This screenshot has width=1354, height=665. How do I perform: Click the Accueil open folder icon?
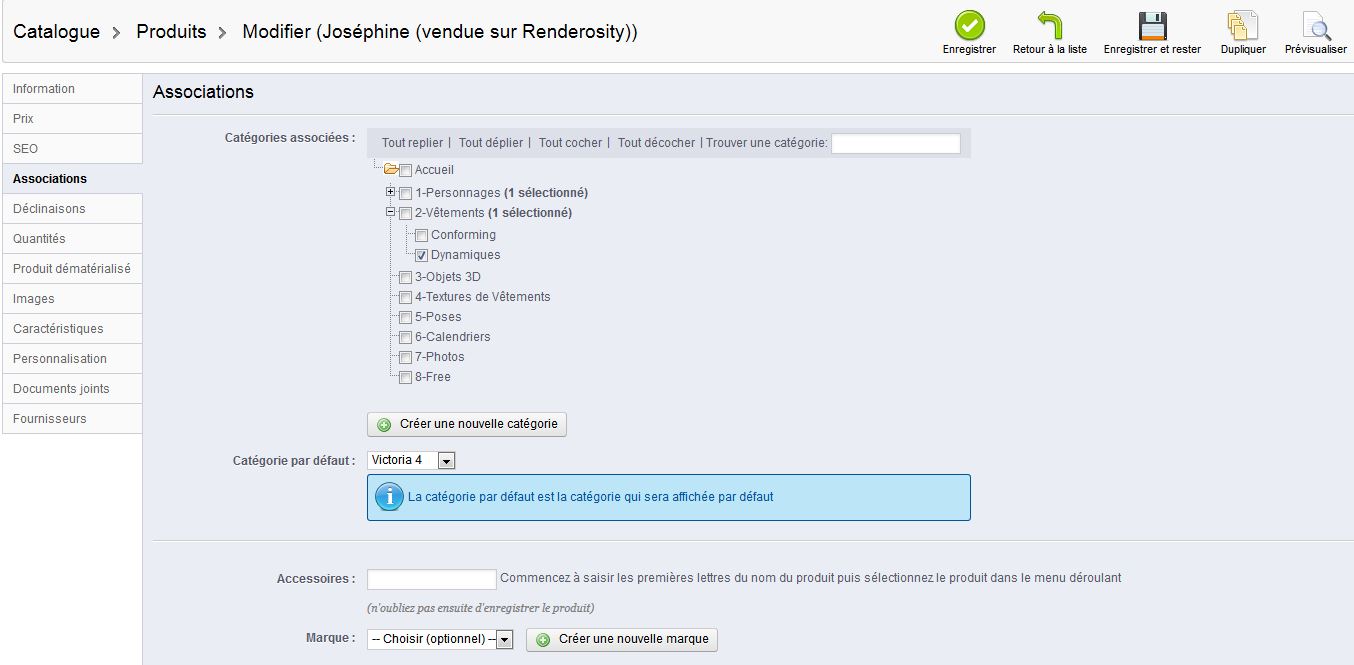point(391,170)
